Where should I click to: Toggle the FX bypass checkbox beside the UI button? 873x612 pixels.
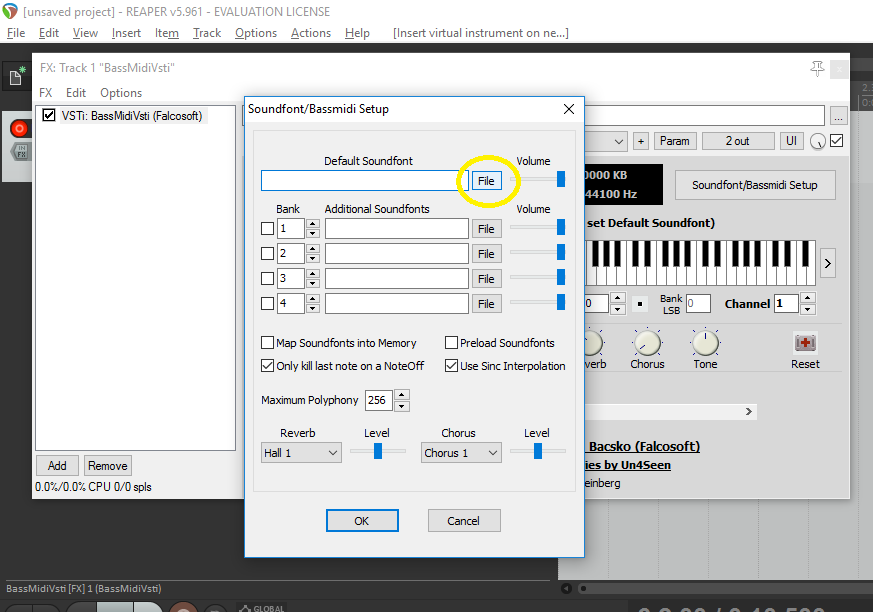pyautogui.click(x=836, y=141)
